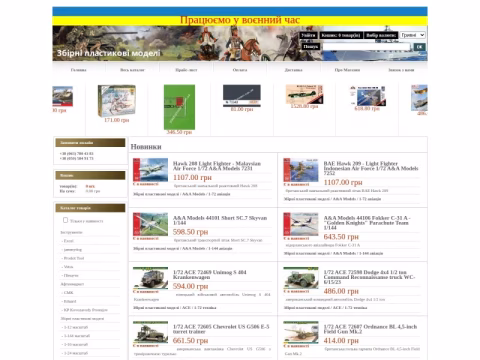Image resolution: width=480 pixels, height=360 pixels.
Task: Select 1-12 масштаб sidebar category
Action: pyautogui.click(x=75, y=327)
